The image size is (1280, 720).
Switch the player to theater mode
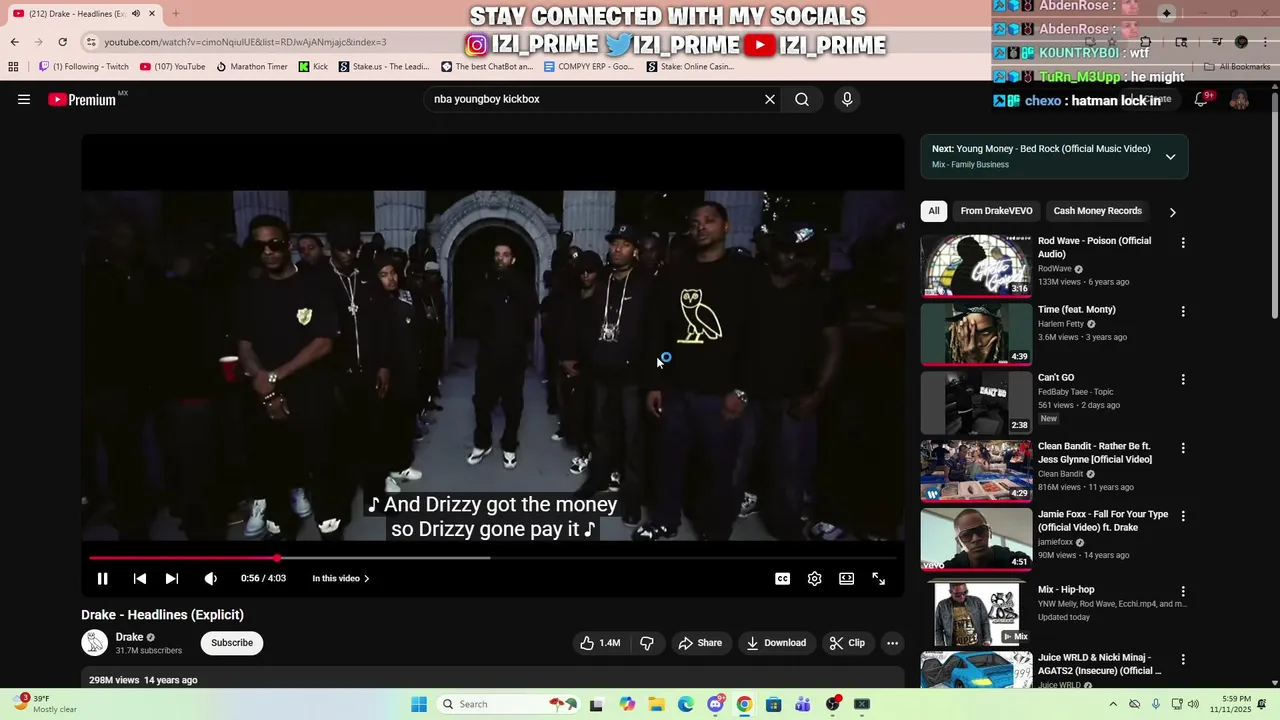tap(847, 578)
